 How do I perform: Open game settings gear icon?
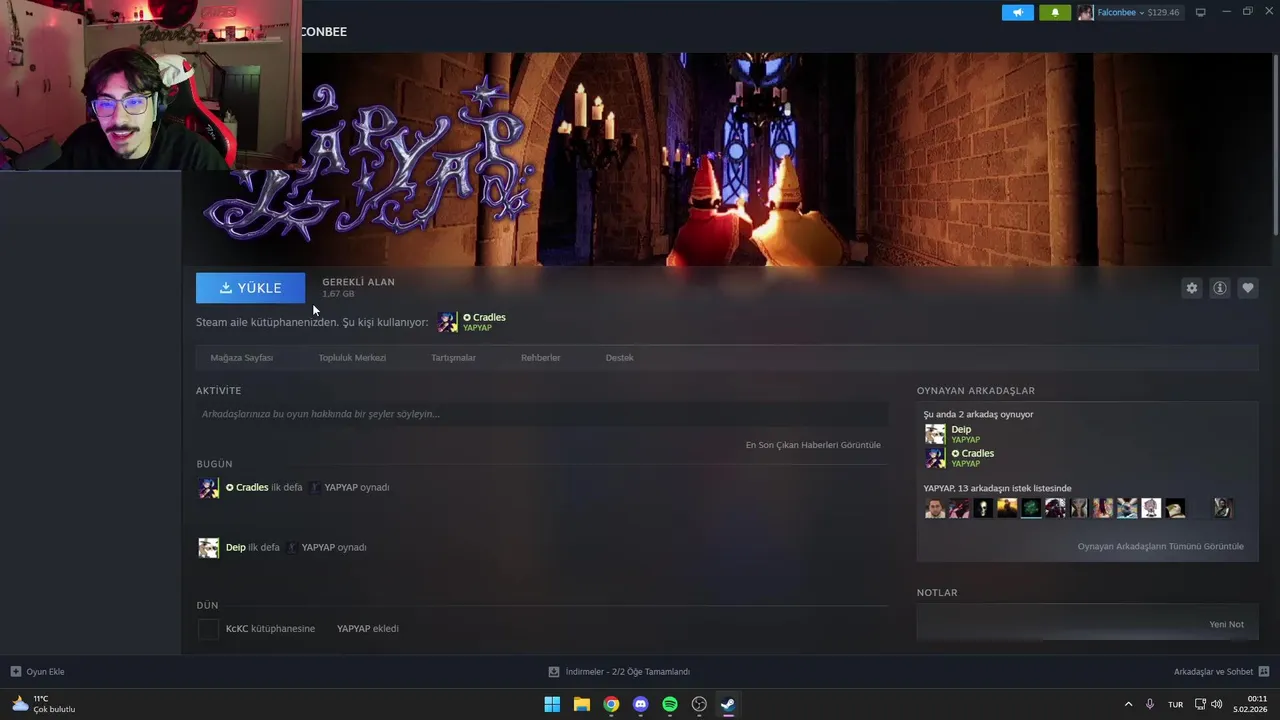1191,288
